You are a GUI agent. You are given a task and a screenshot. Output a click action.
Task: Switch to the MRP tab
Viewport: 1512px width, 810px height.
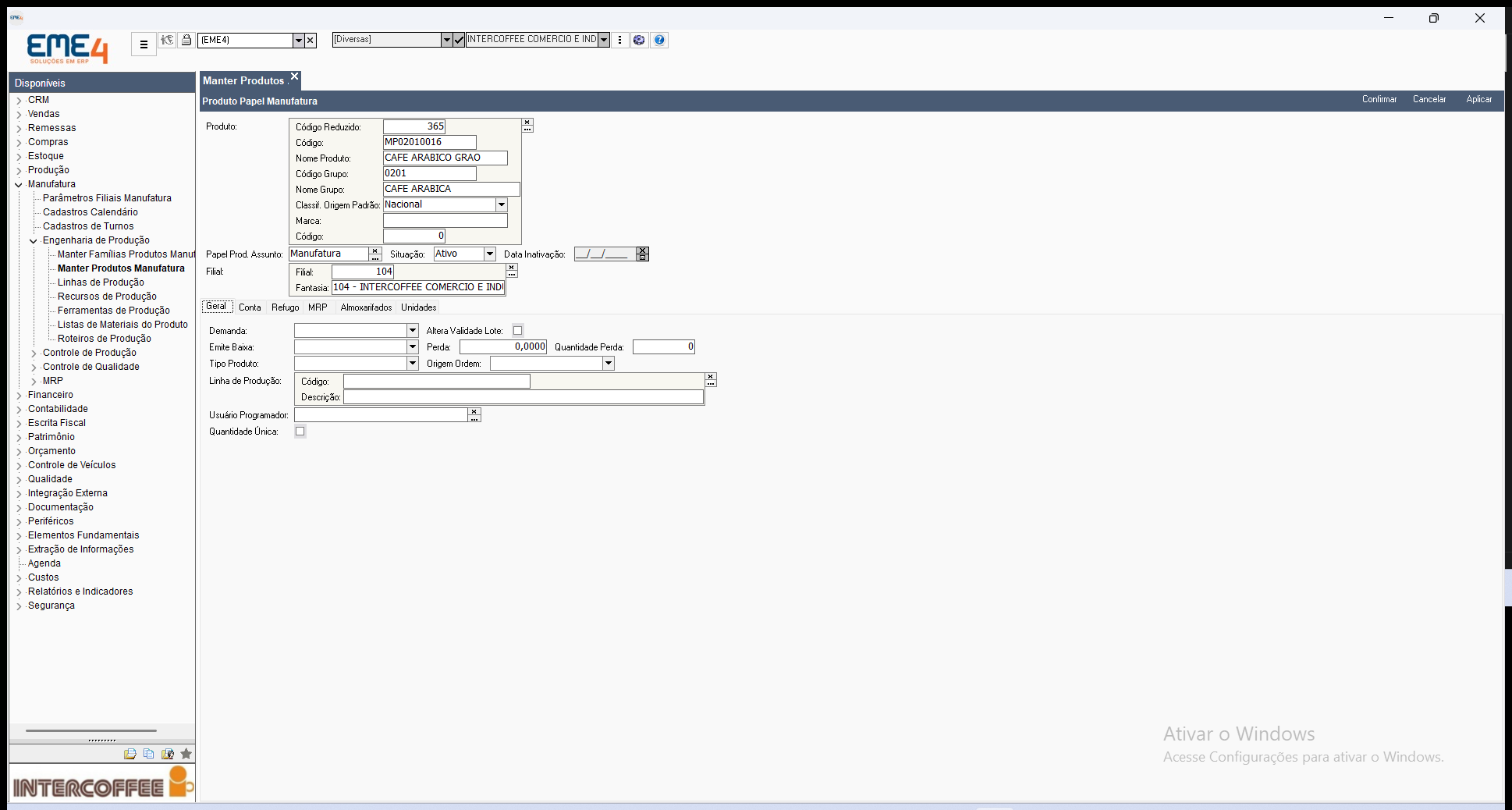[x=318, y=307]
